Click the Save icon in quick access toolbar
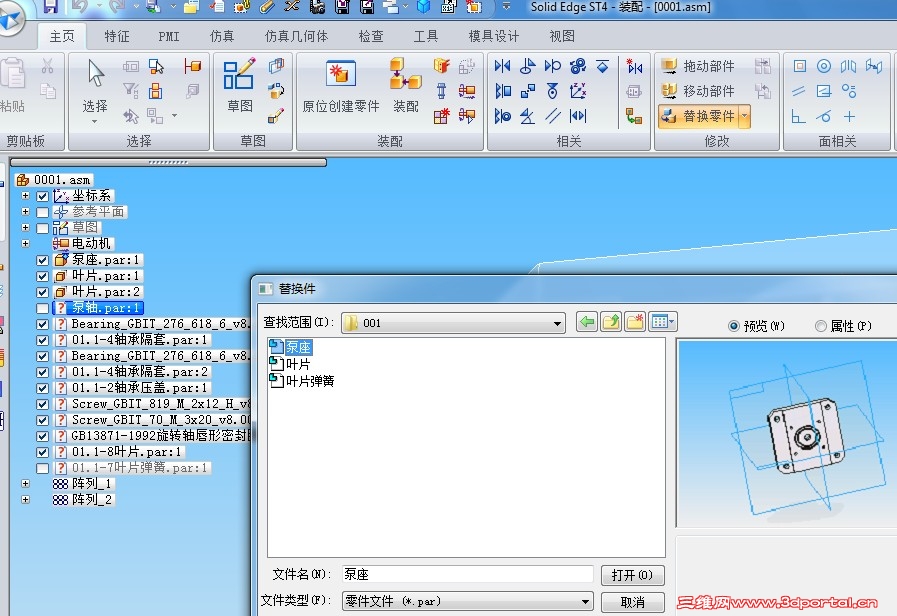Screen dimensions: 897x616 point(50,6)
